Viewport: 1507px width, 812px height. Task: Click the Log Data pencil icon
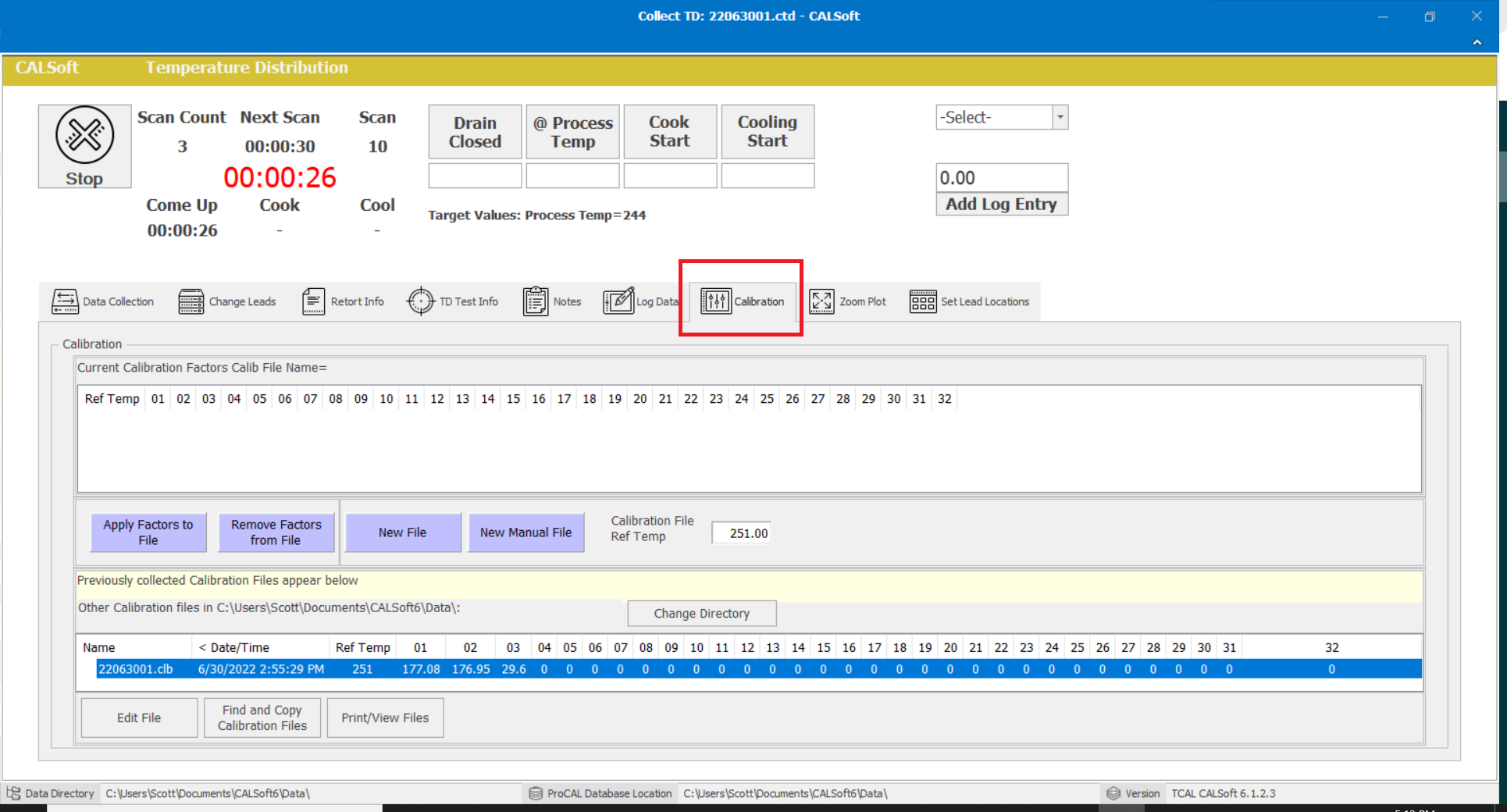618,301
